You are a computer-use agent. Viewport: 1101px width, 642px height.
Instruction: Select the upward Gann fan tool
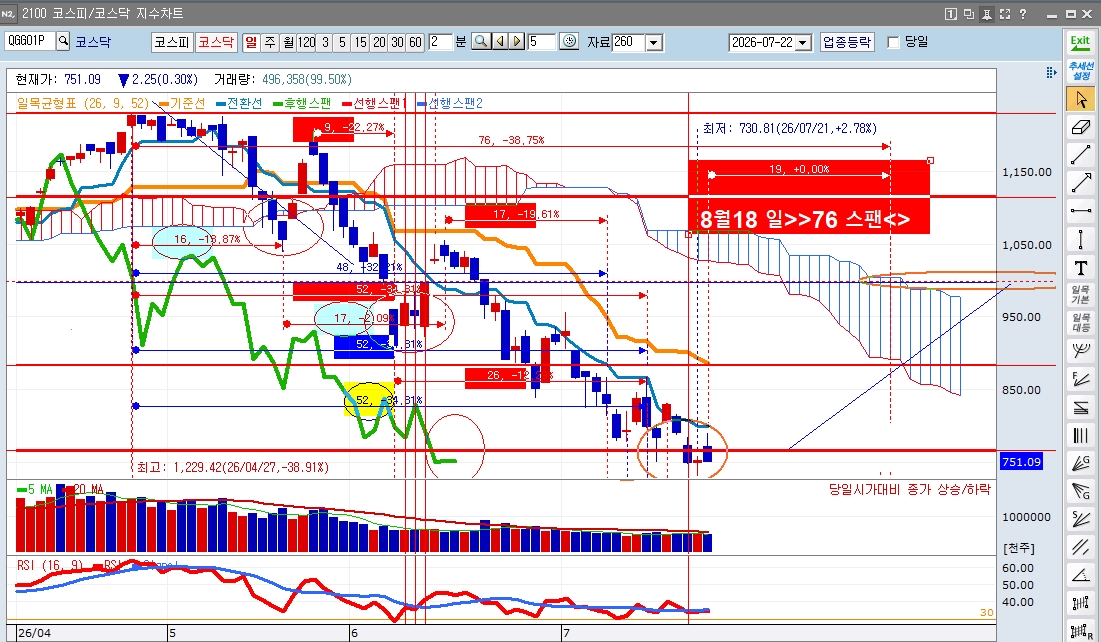1080,463
